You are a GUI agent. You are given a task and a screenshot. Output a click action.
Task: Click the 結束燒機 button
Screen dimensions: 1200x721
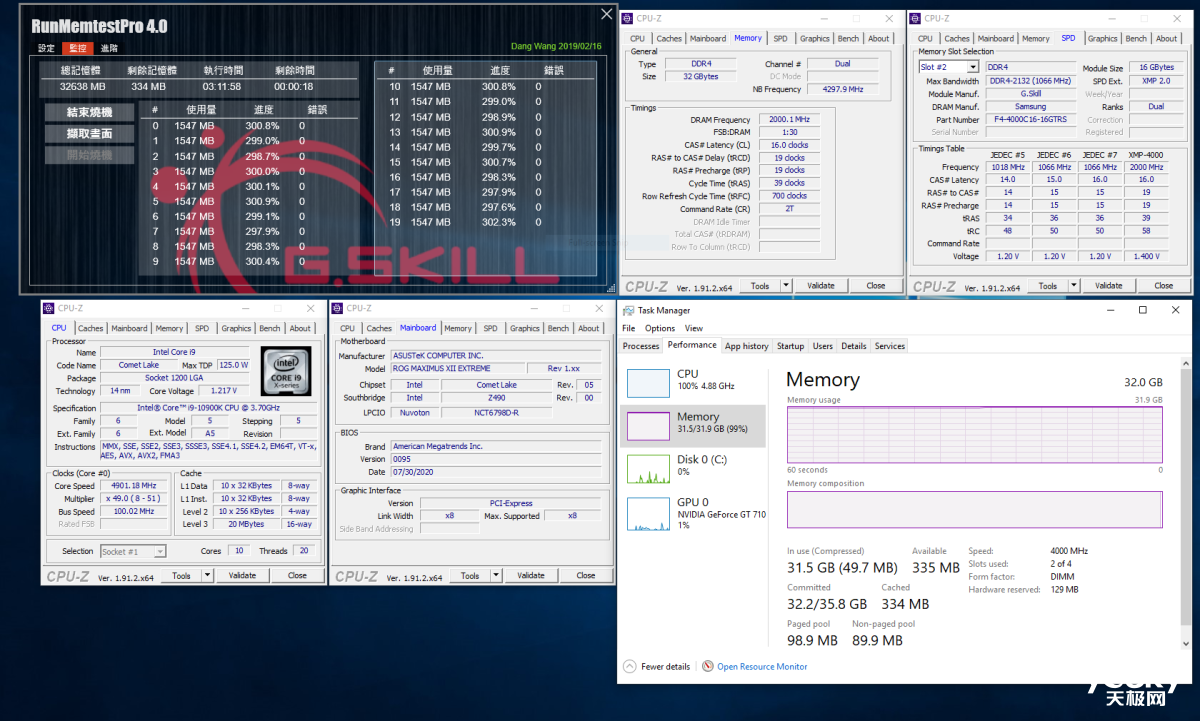tap(89, 112)
